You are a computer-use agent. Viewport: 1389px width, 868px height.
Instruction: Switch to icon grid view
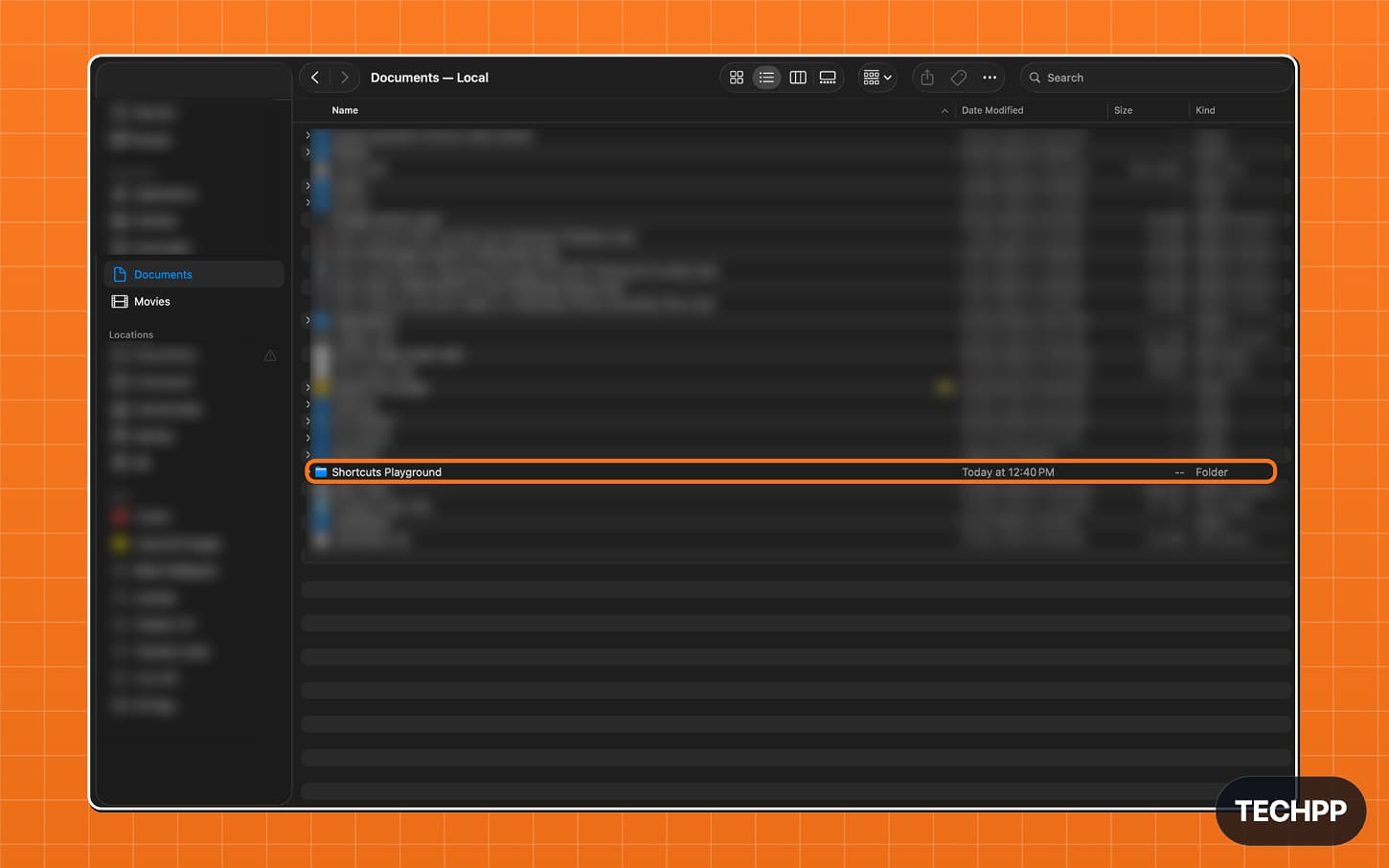[737, 78]
